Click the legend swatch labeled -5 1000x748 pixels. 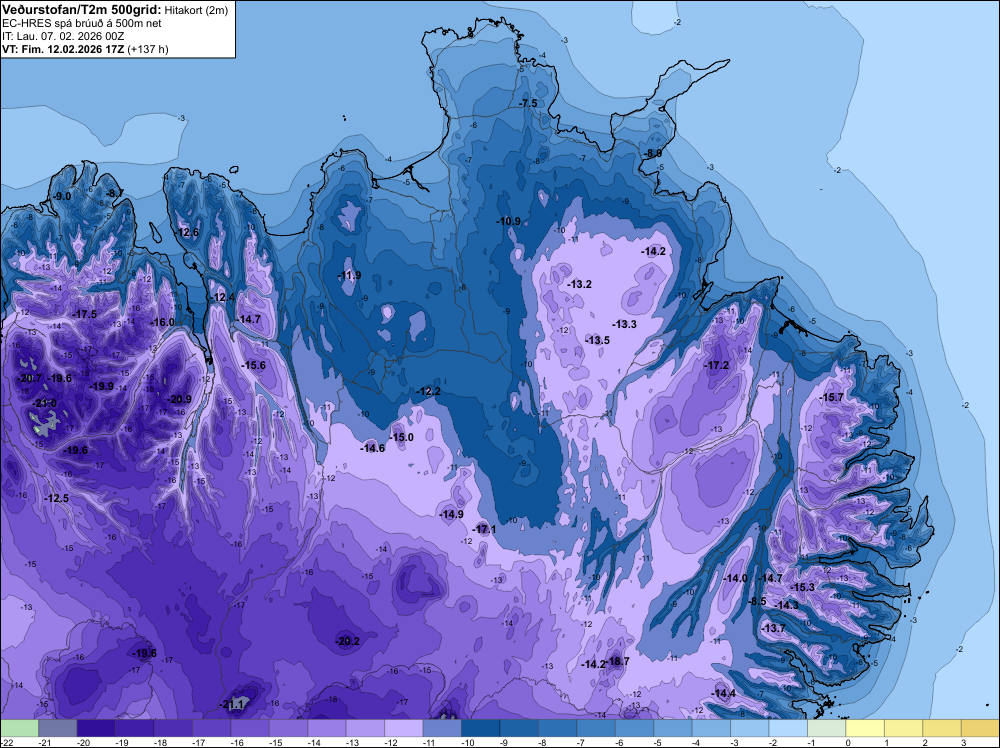[x=634, y=728]
